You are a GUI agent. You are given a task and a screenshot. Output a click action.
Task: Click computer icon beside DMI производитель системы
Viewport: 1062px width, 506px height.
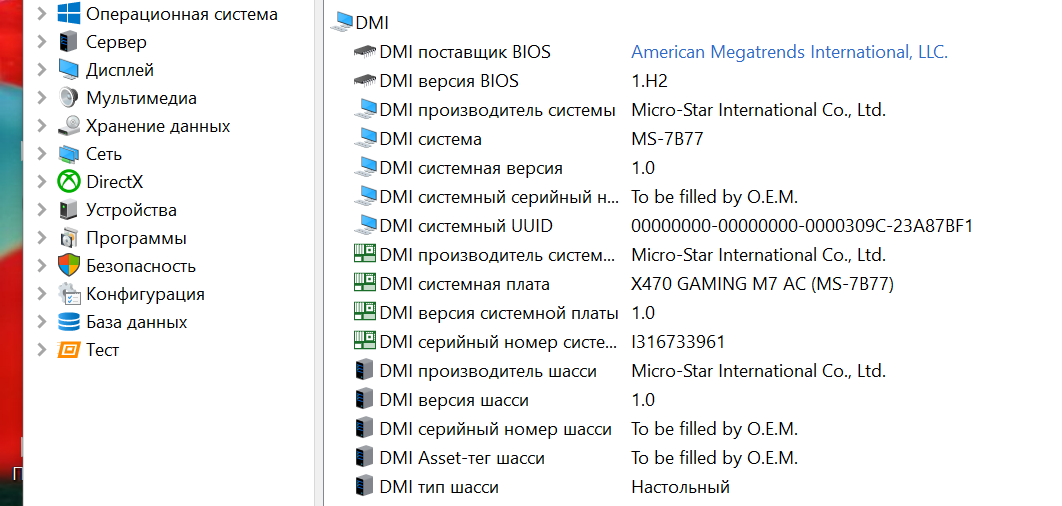(365, 110)
